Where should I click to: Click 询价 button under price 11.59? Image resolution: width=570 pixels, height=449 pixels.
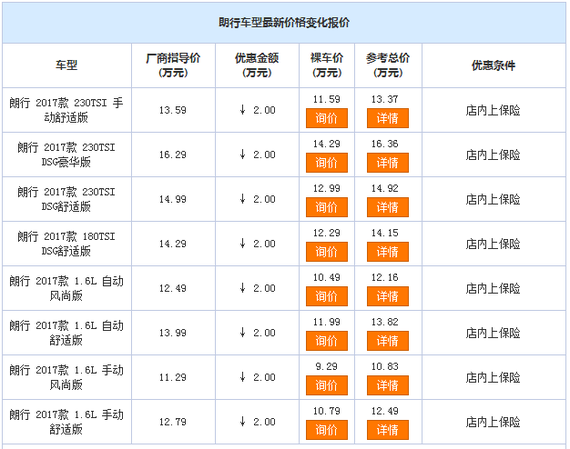tap(326, 118)
